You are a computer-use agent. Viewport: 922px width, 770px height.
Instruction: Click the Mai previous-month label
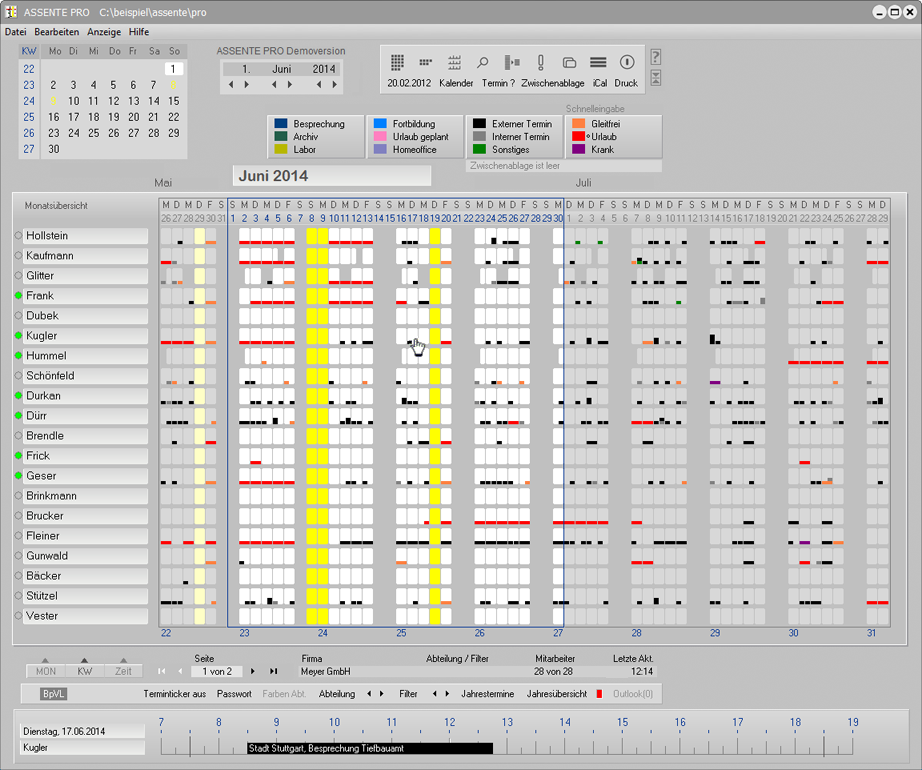click(x=163, y=183)
